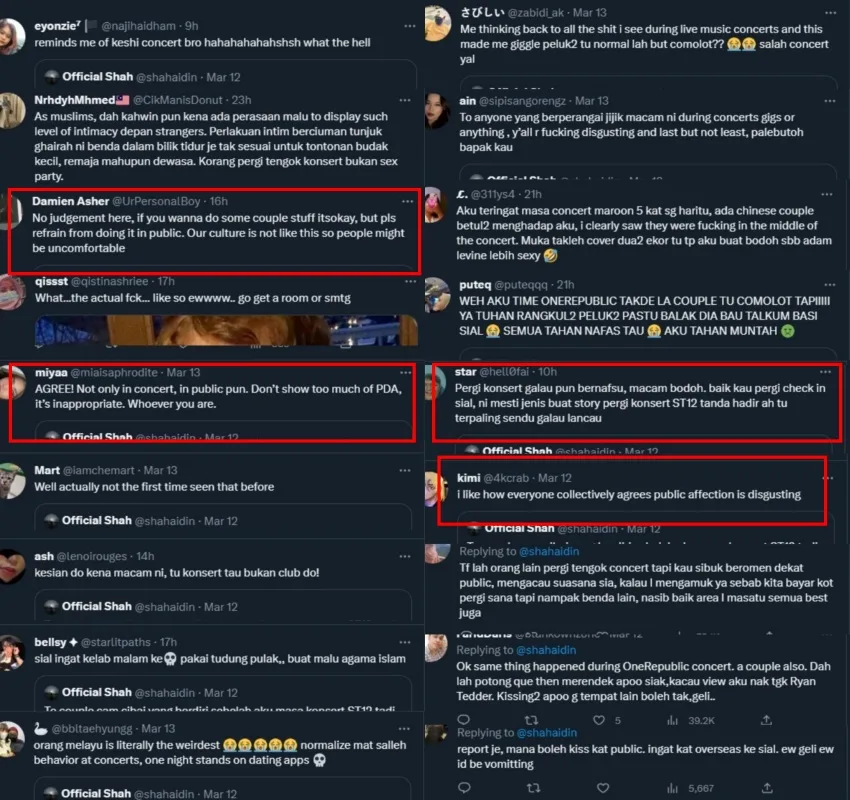This screenshot has width=850, height=800.
Task: Share the reply showing 39.2K views
Action: coord(767,720)
